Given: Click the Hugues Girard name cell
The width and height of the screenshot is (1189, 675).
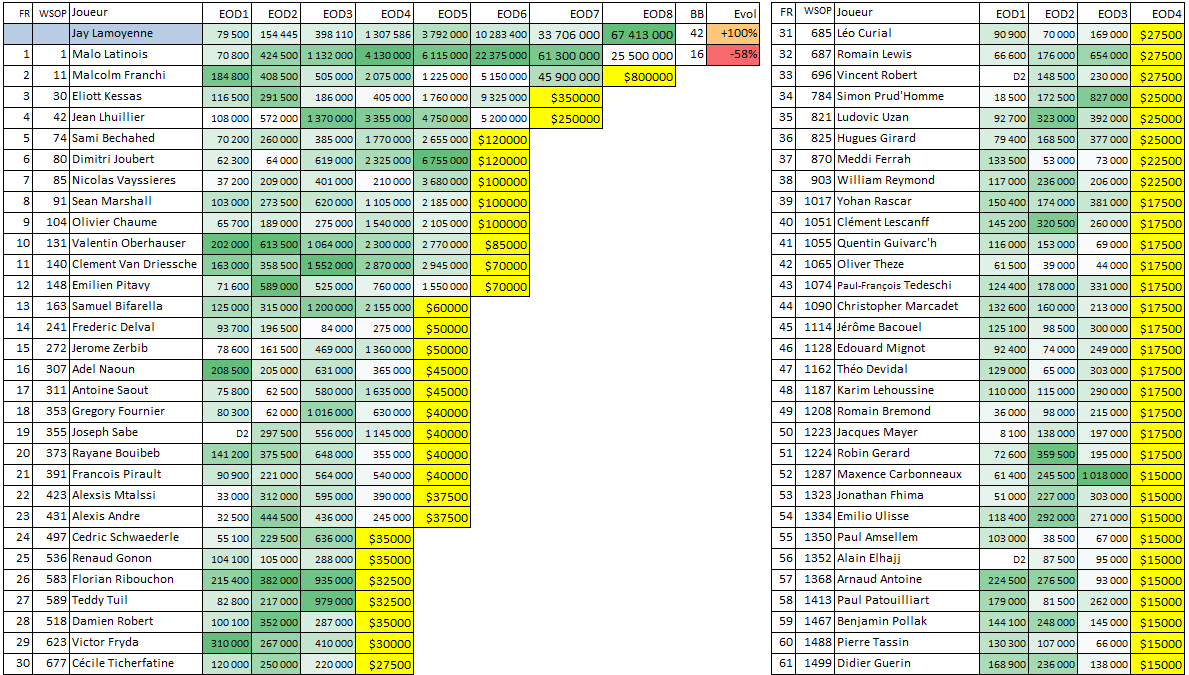Looking at the screenshot, I should coord(906,139).
